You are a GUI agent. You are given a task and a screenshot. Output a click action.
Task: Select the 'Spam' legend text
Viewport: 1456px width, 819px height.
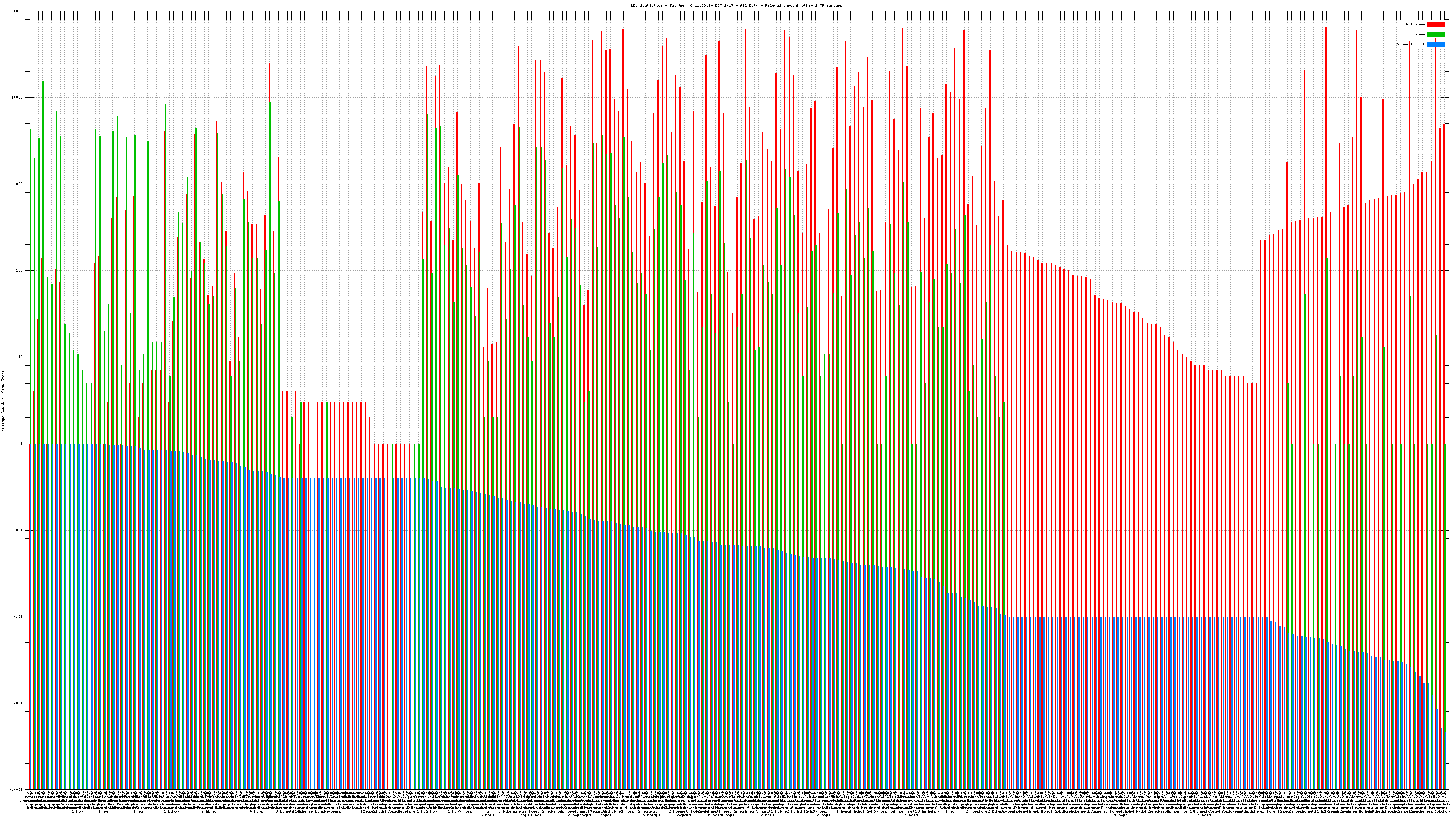tap(1421, 35)
